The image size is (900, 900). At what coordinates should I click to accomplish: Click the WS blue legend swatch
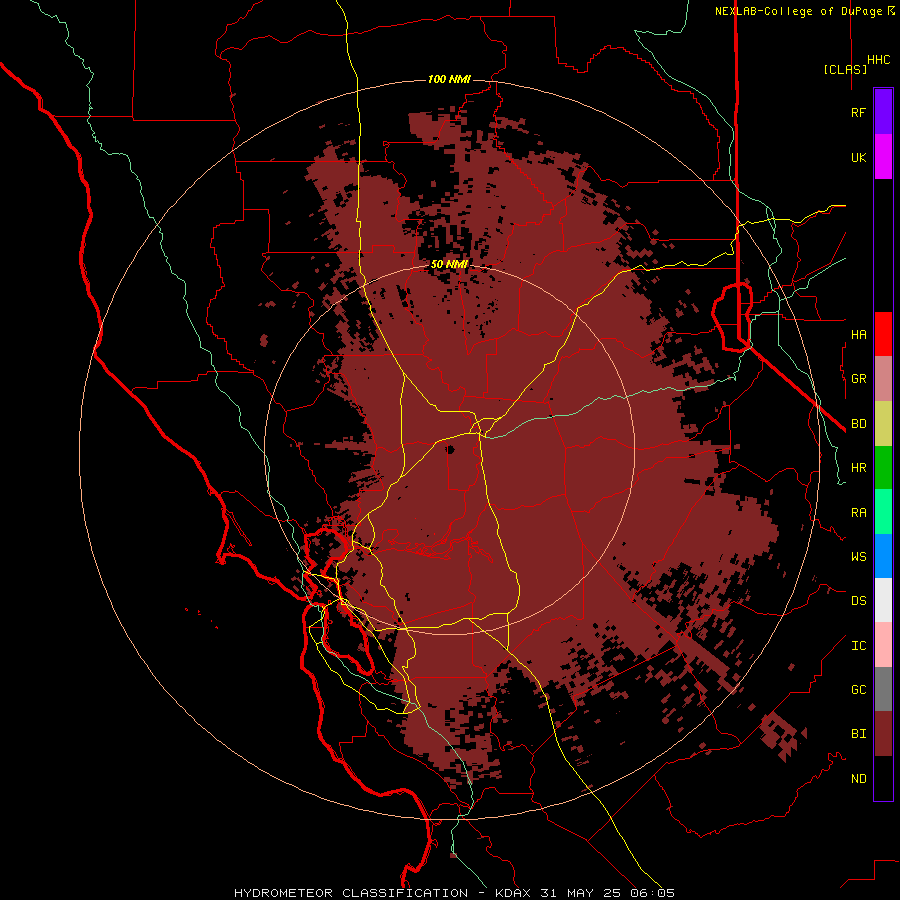tap(883, 556)
